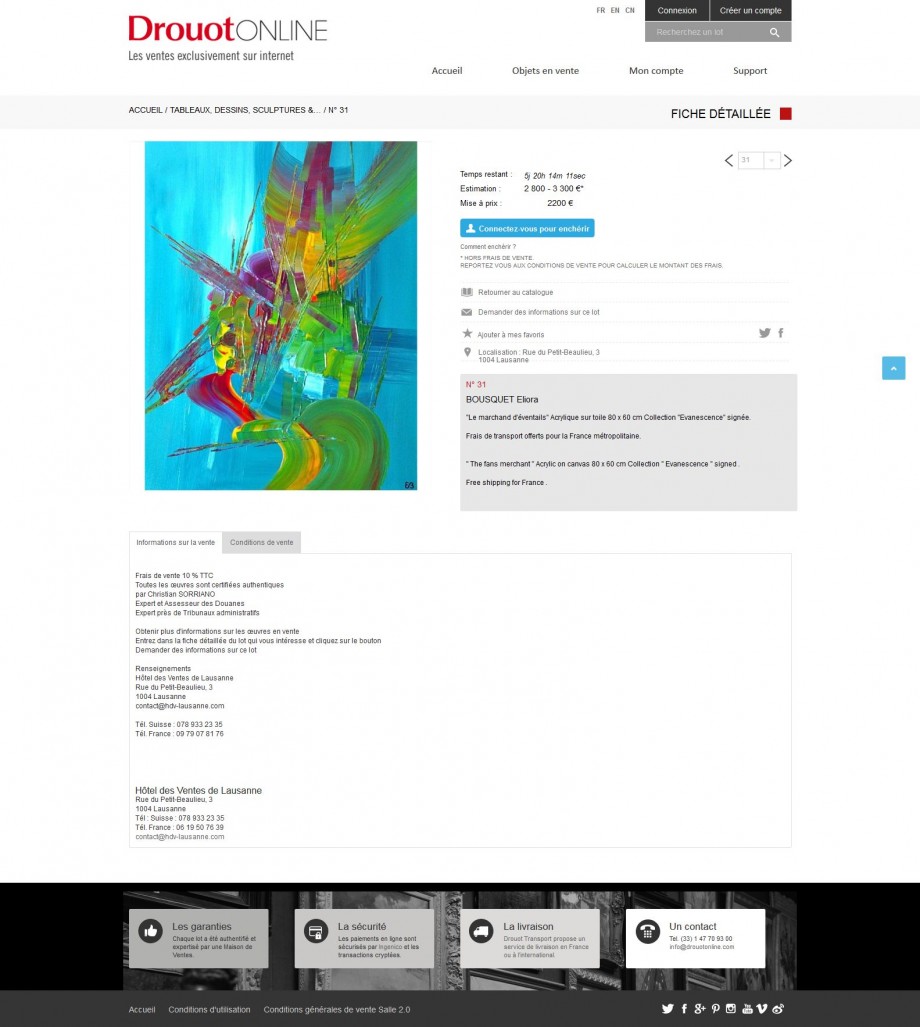Switch to Conditions de vente tab

coord(261,542)
